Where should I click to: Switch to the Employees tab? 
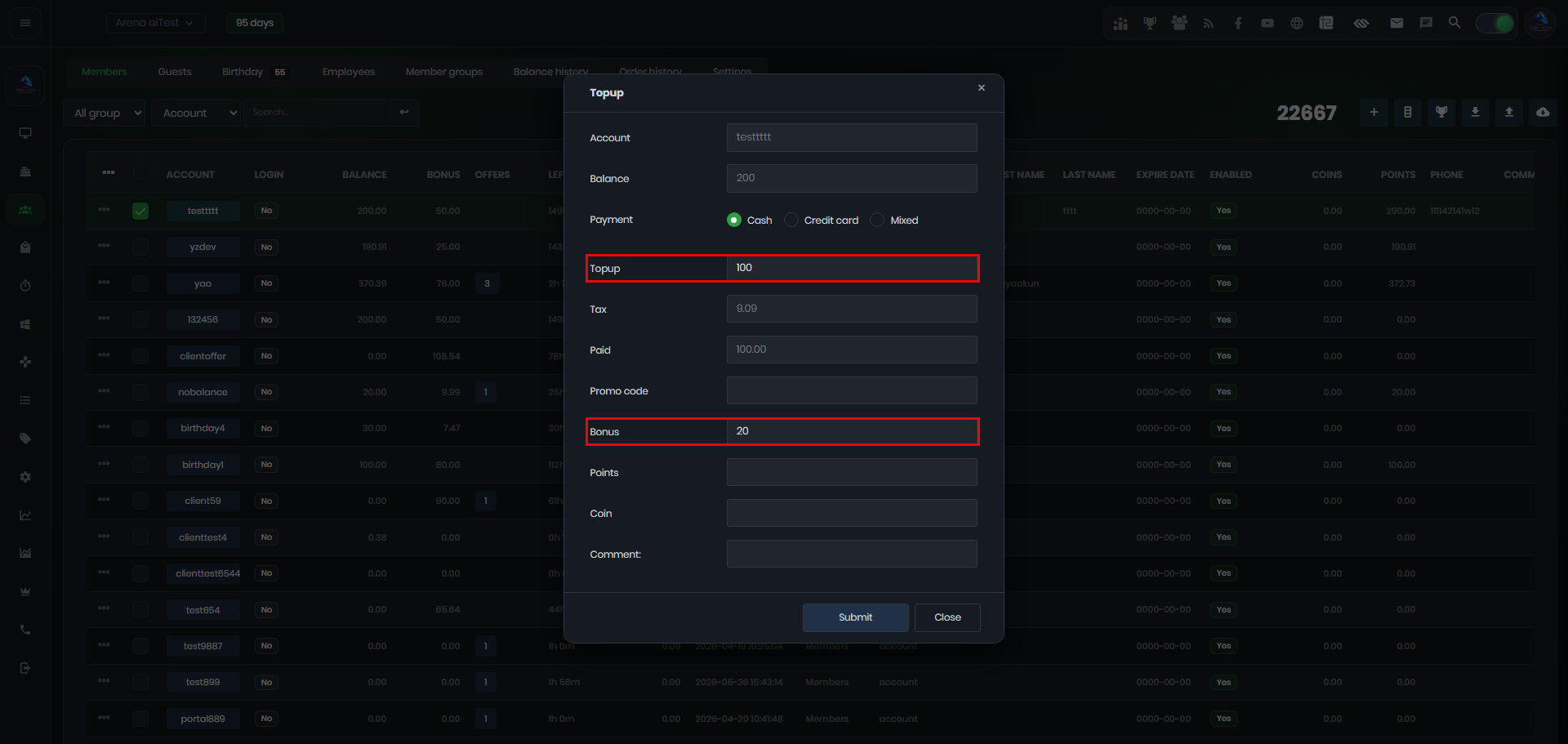349,72
